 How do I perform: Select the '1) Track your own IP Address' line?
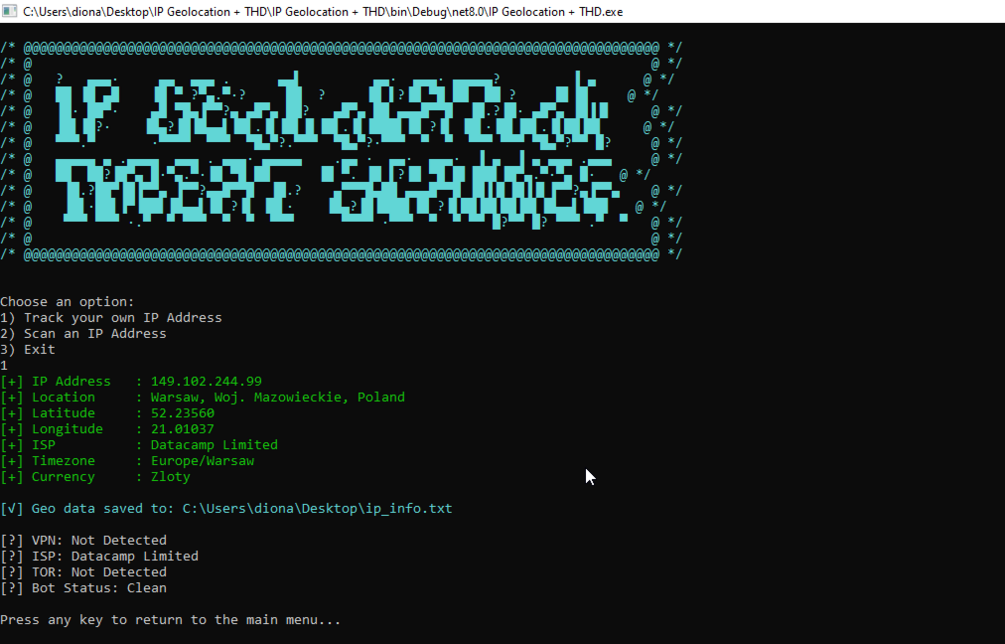(111, 318)
